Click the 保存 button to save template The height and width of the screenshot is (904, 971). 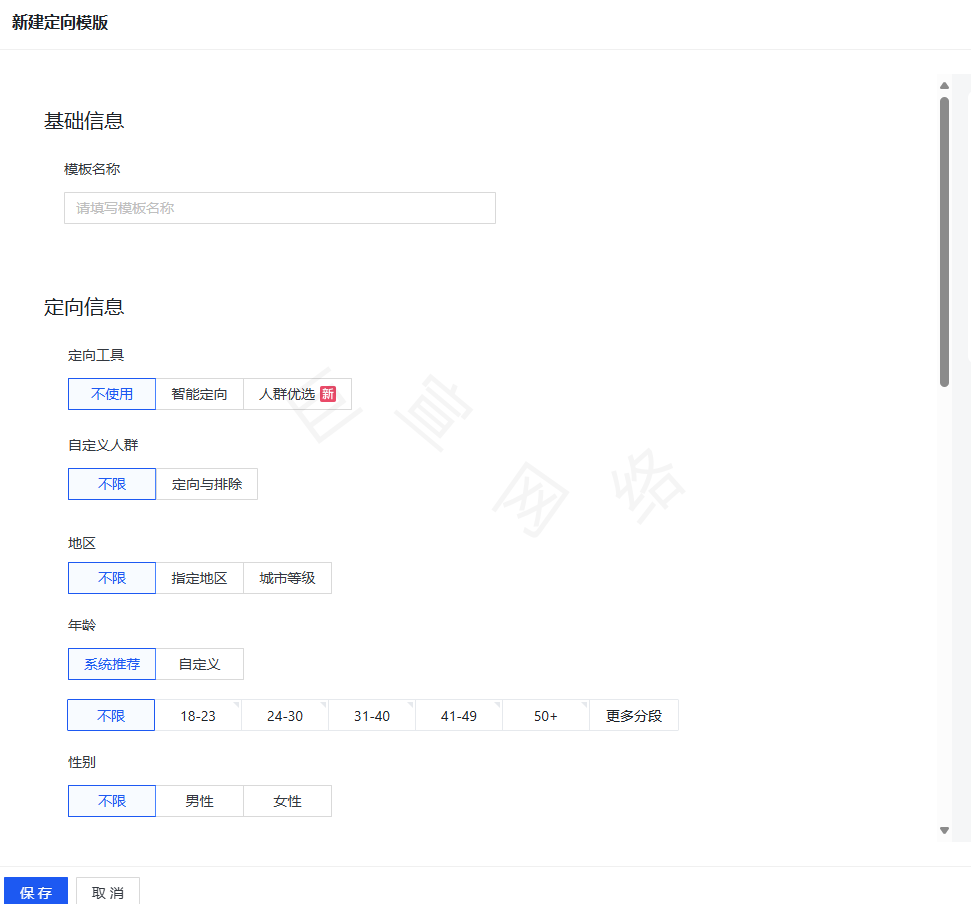35,891
